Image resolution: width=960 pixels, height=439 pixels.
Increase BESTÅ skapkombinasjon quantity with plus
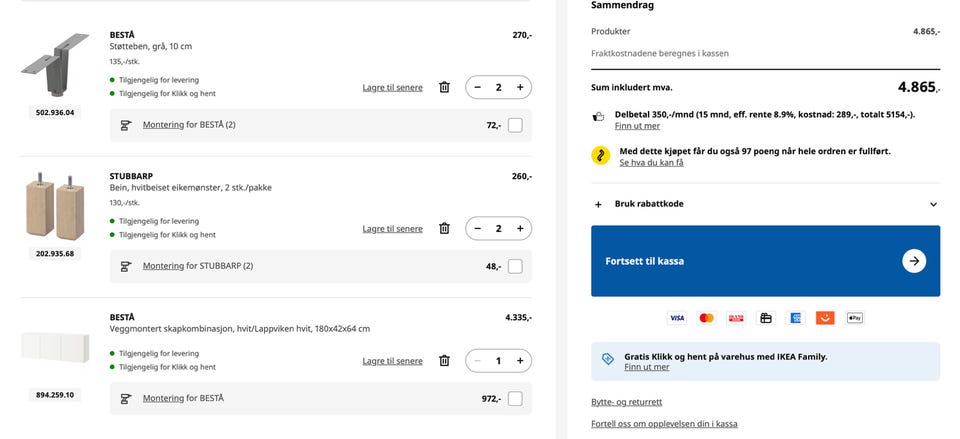tap(520, 360)
